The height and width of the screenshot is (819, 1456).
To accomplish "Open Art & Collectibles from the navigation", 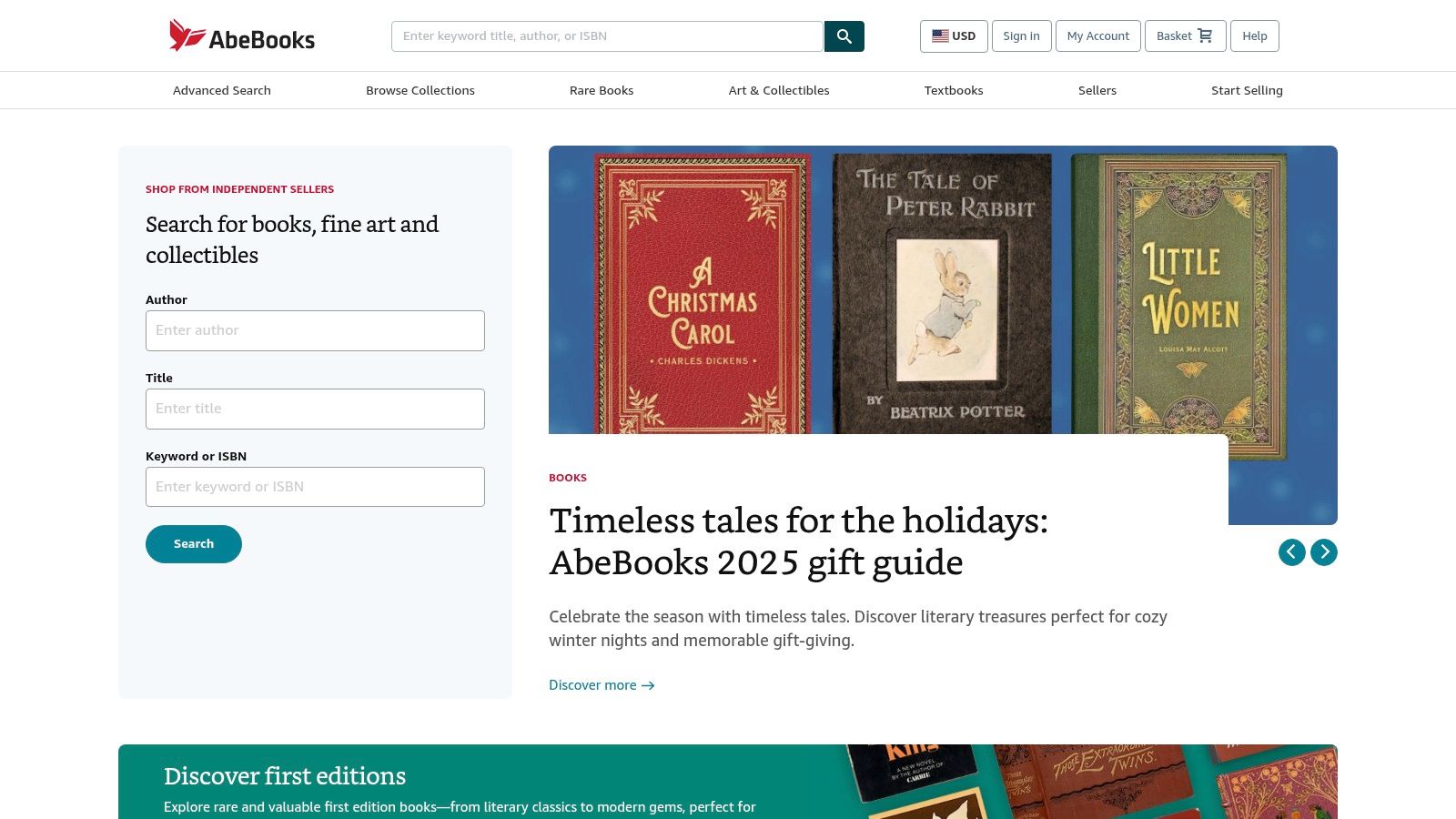I will (779, 90).
